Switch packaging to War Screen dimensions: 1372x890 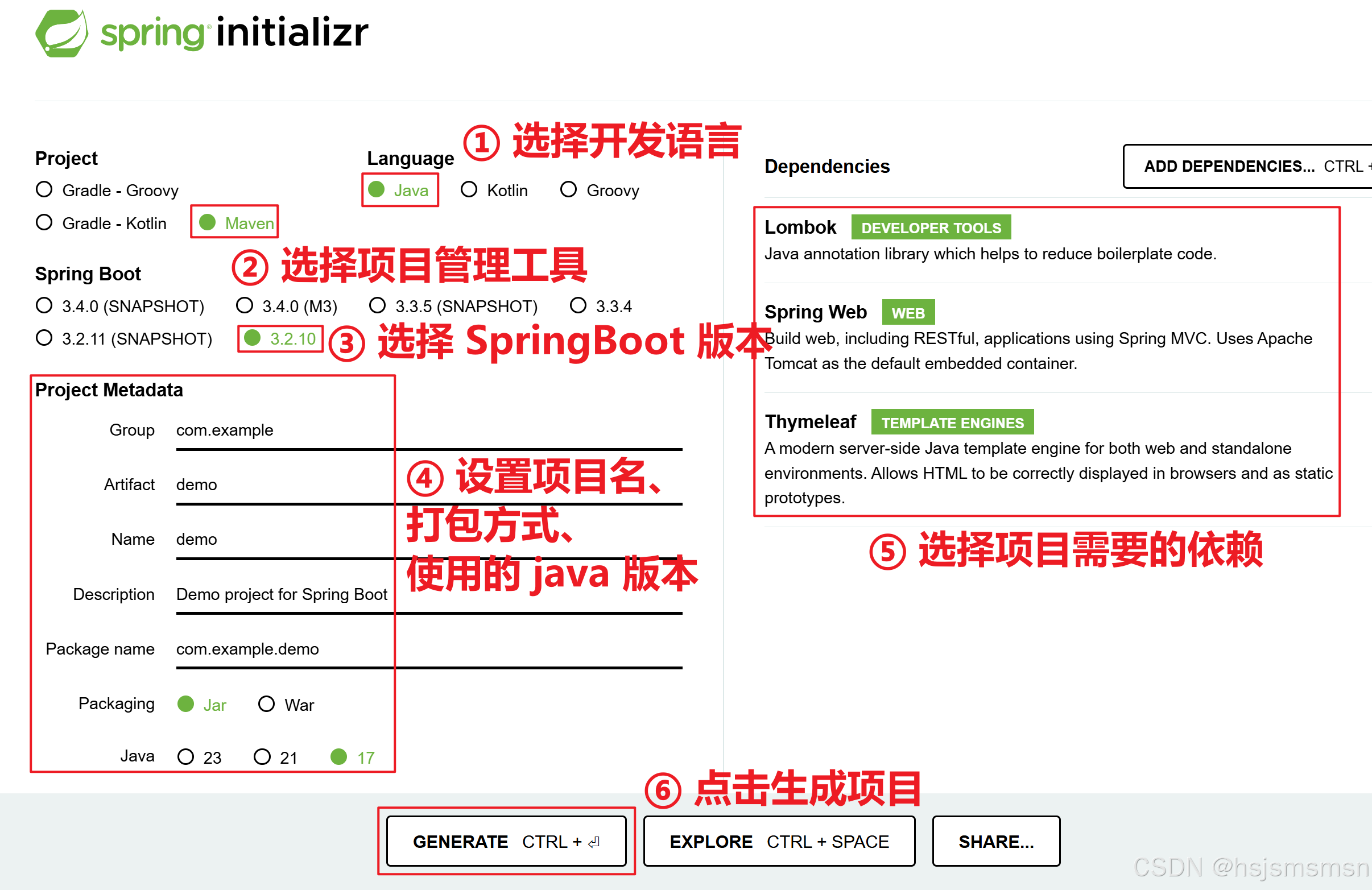[267, 704]
